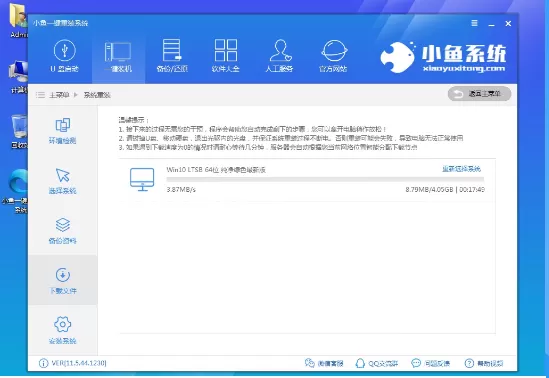
Task: Close the 小鱼一键重装系统 window
Action: pos(508,23)
